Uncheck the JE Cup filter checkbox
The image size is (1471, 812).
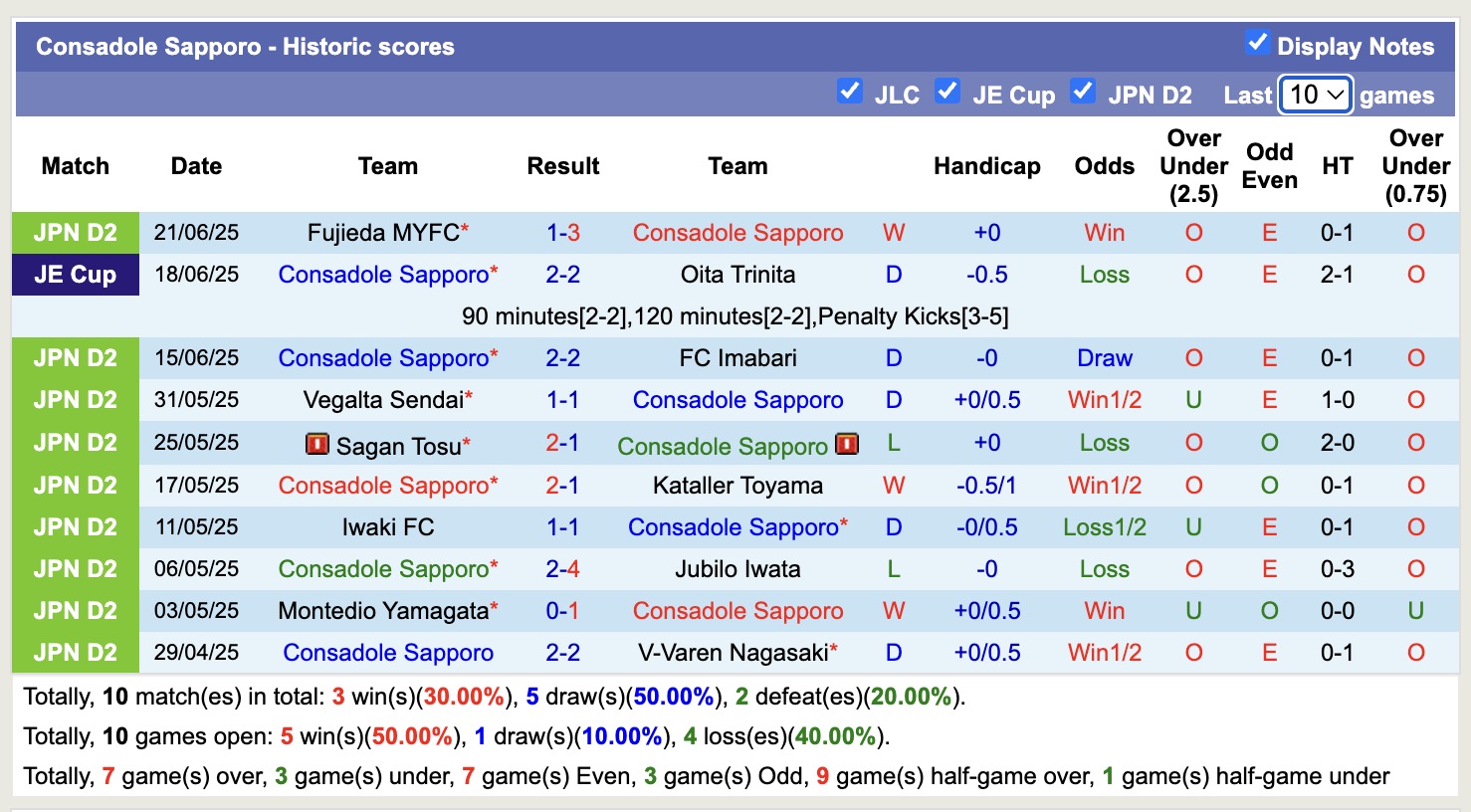click(947, 91)
